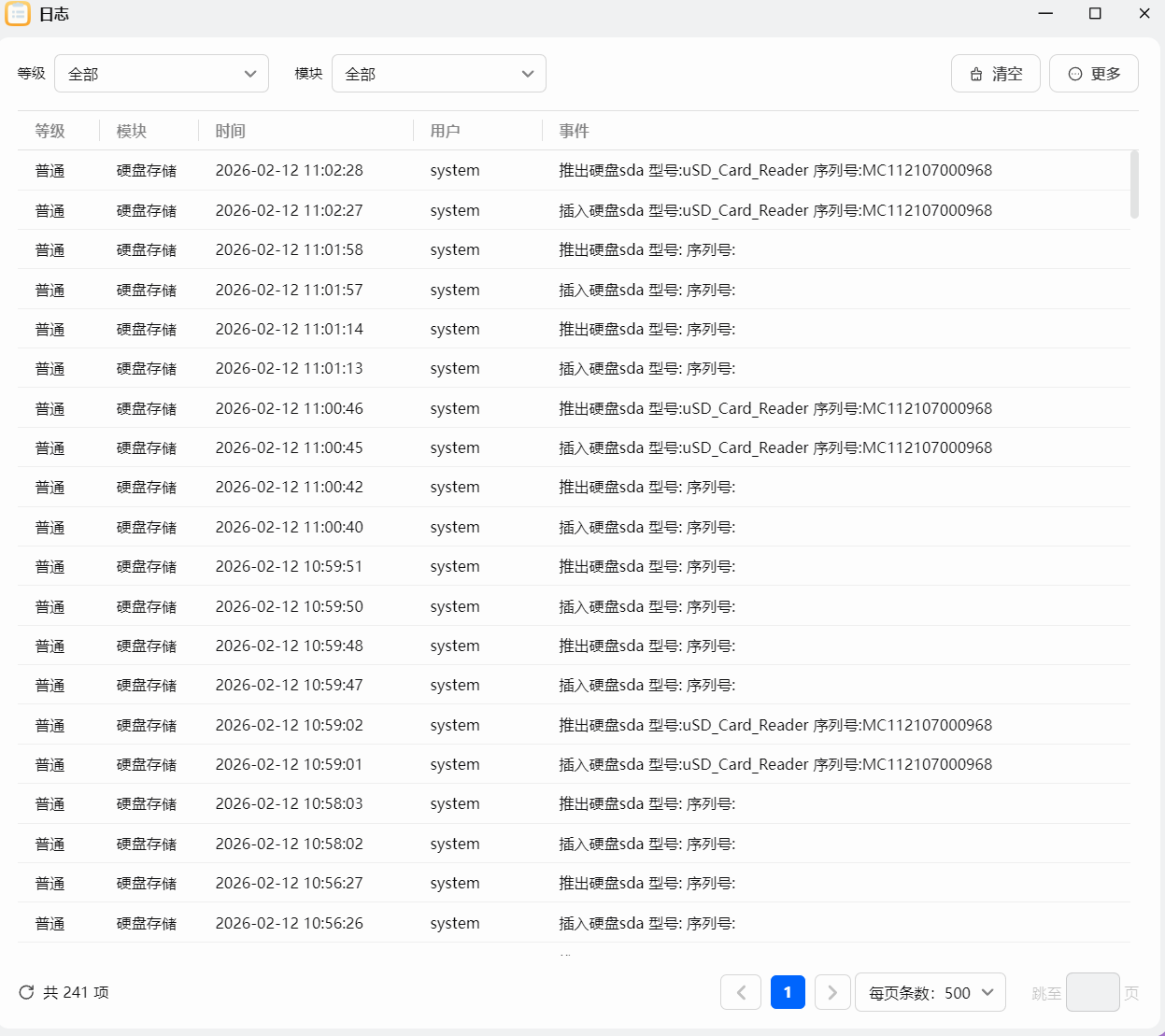Click the 清空 button
The width and height of the screenshot is (1165, 1036).
tap(996, 74)
